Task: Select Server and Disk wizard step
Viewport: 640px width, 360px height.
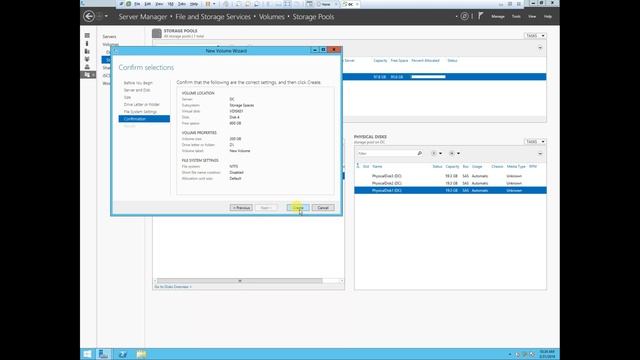Action: pyautogui.click(x=137, y=90)
